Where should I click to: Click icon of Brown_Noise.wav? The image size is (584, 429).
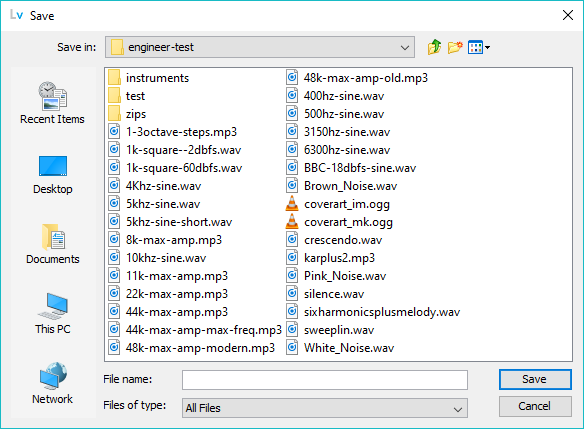292,185
